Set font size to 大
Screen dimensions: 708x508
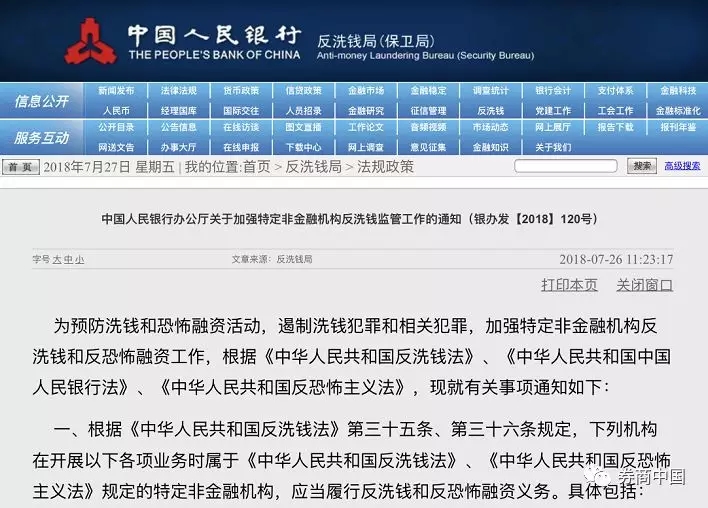pos(57,260)
